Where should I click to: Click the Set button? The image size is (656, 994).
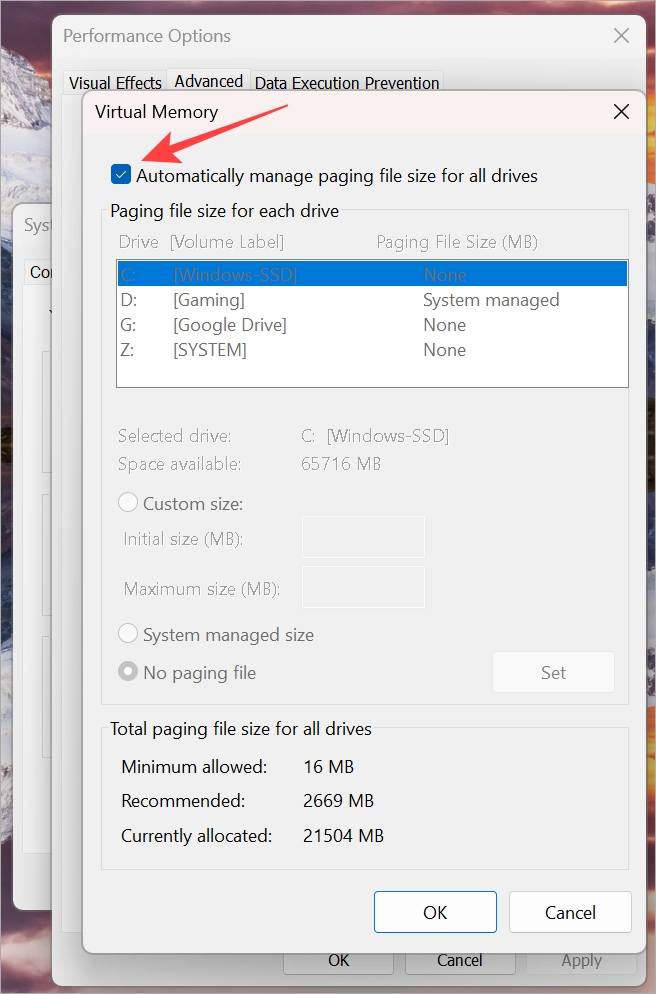553,672
